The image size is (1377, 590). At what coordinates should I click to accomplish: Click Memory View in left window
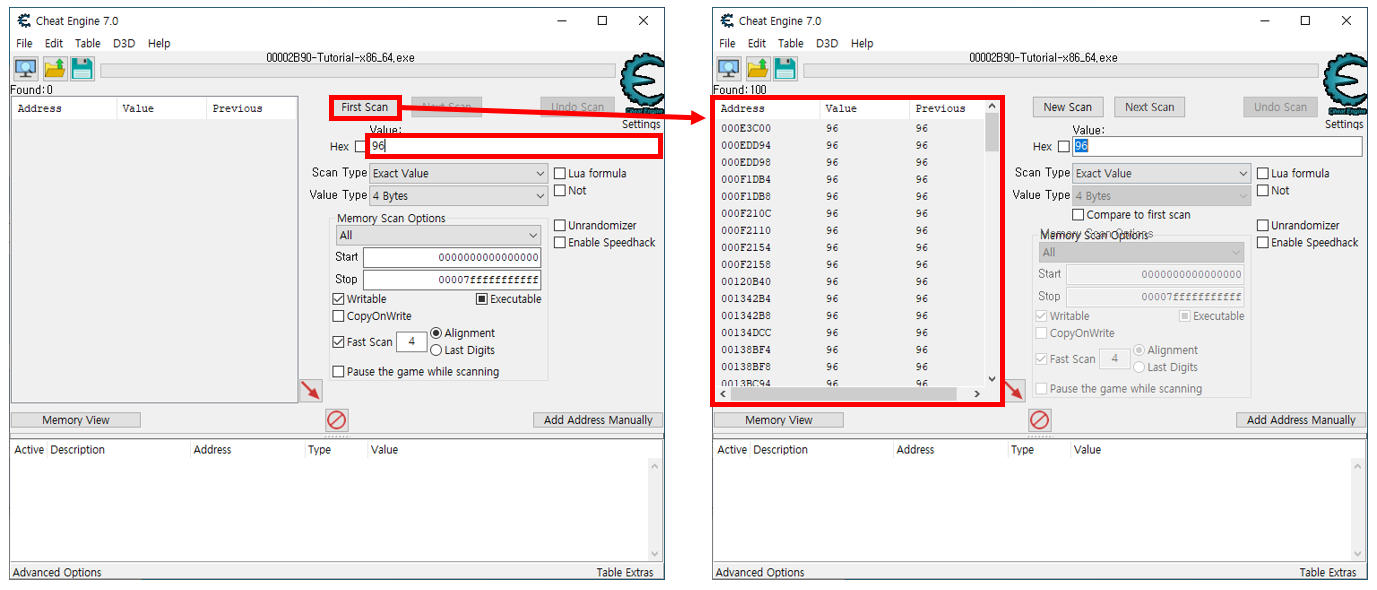click(x=76, y=420)
